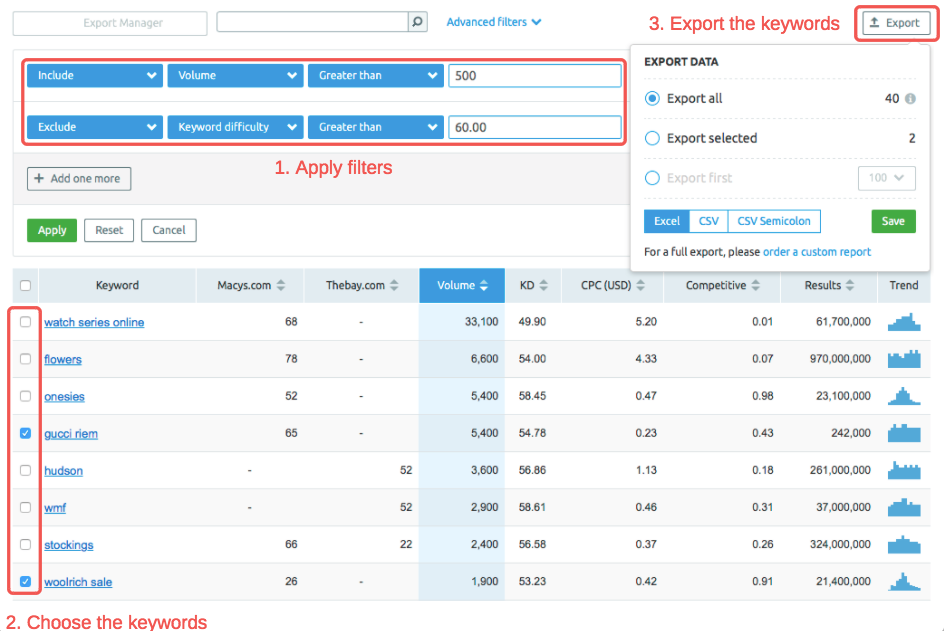
Task: Sort by Thebay.com column arrows
Action: [395, 286]
